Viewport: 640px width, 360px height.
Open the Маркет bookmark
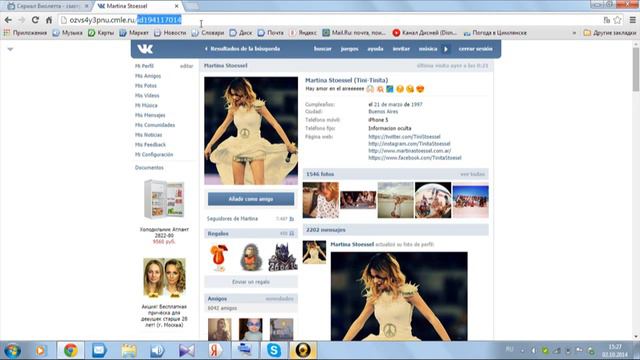[x=134, y=33]
